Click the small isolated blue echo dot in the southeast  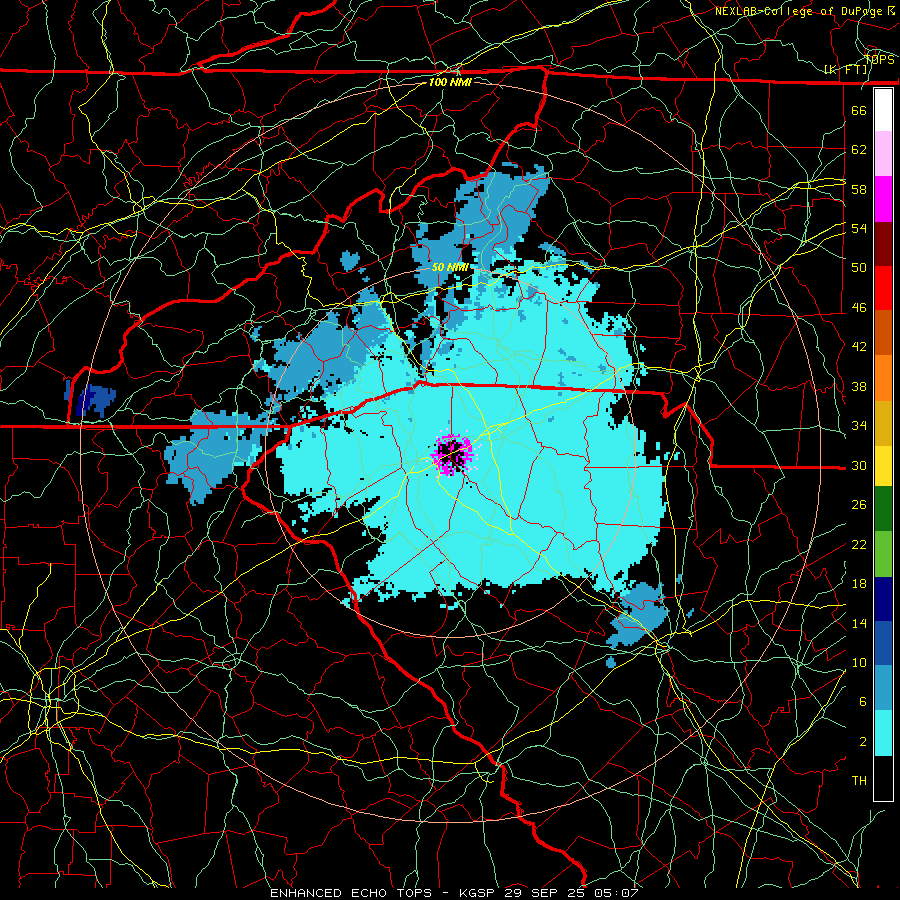click(611, 663)
